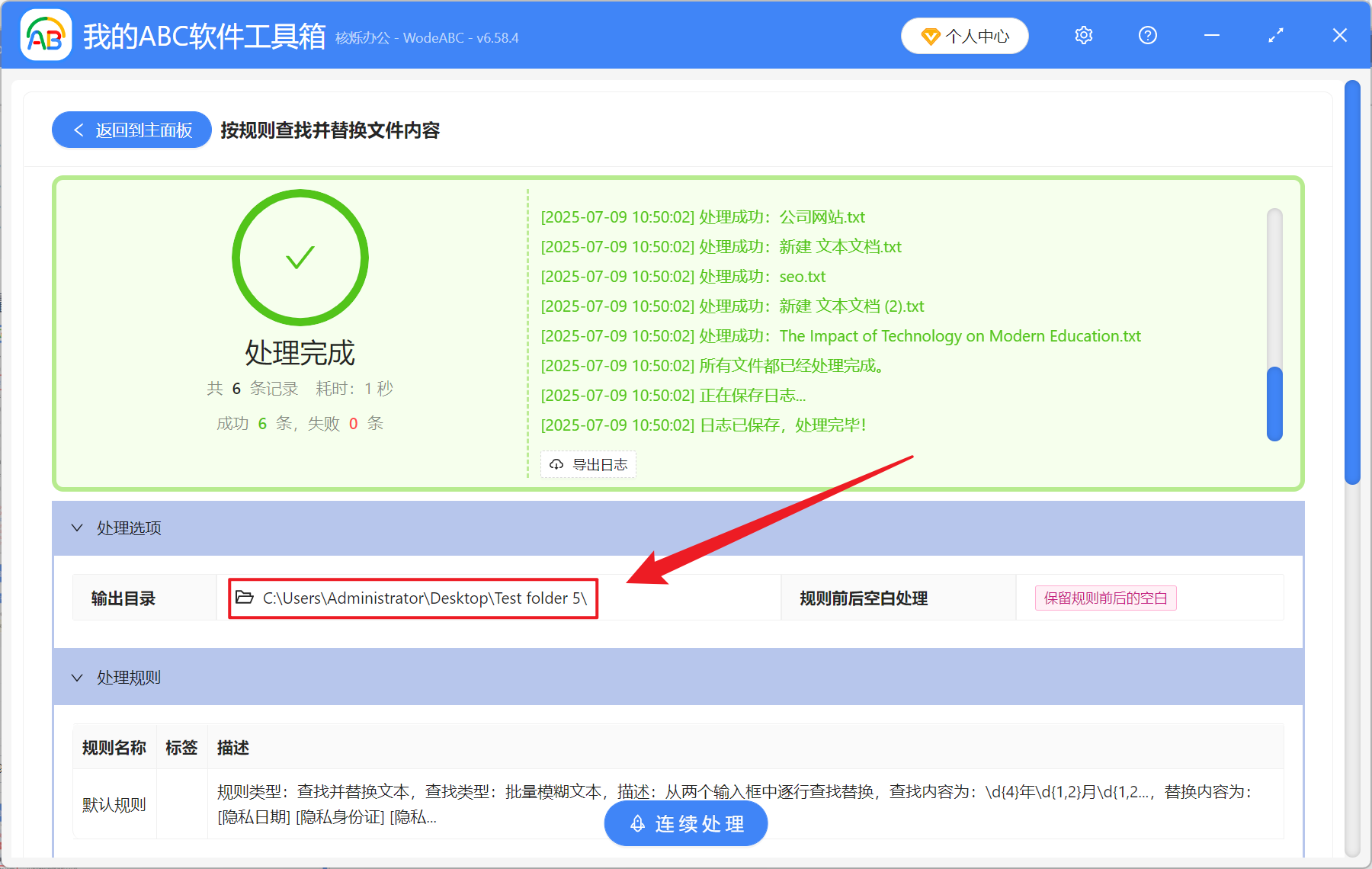Toggle the 保留规则前后的空白 whitespace option
Screen dimensions: 1372x869
point(1104,598)
